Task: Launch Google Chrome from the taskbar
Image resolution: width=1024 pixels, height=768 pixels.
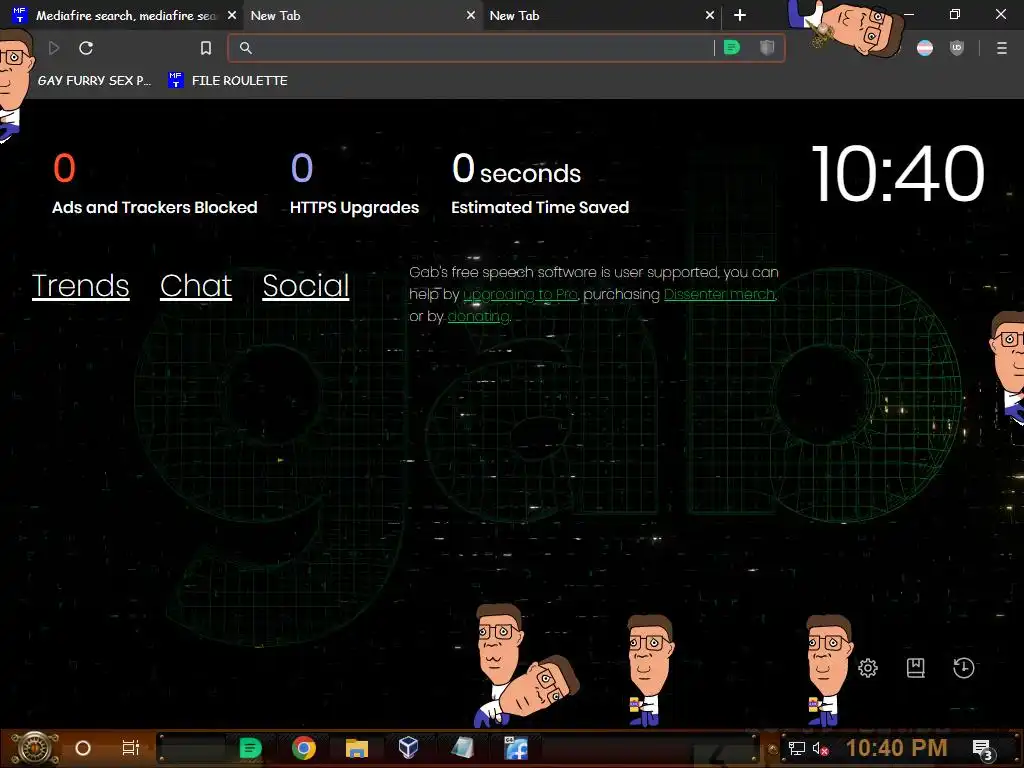Action: tap(304, 748)
